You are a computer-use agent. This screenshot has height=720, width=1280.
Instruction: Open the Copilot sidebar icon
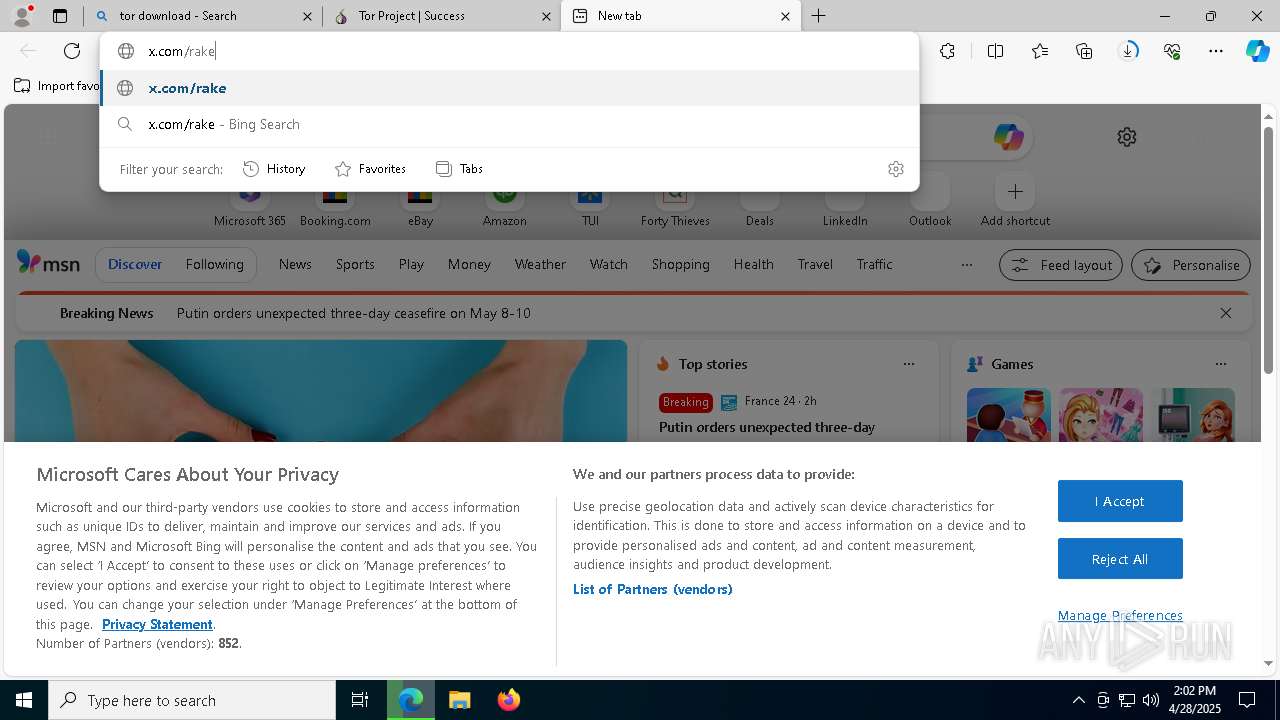pyautogui.click(x=1257, y=51)
